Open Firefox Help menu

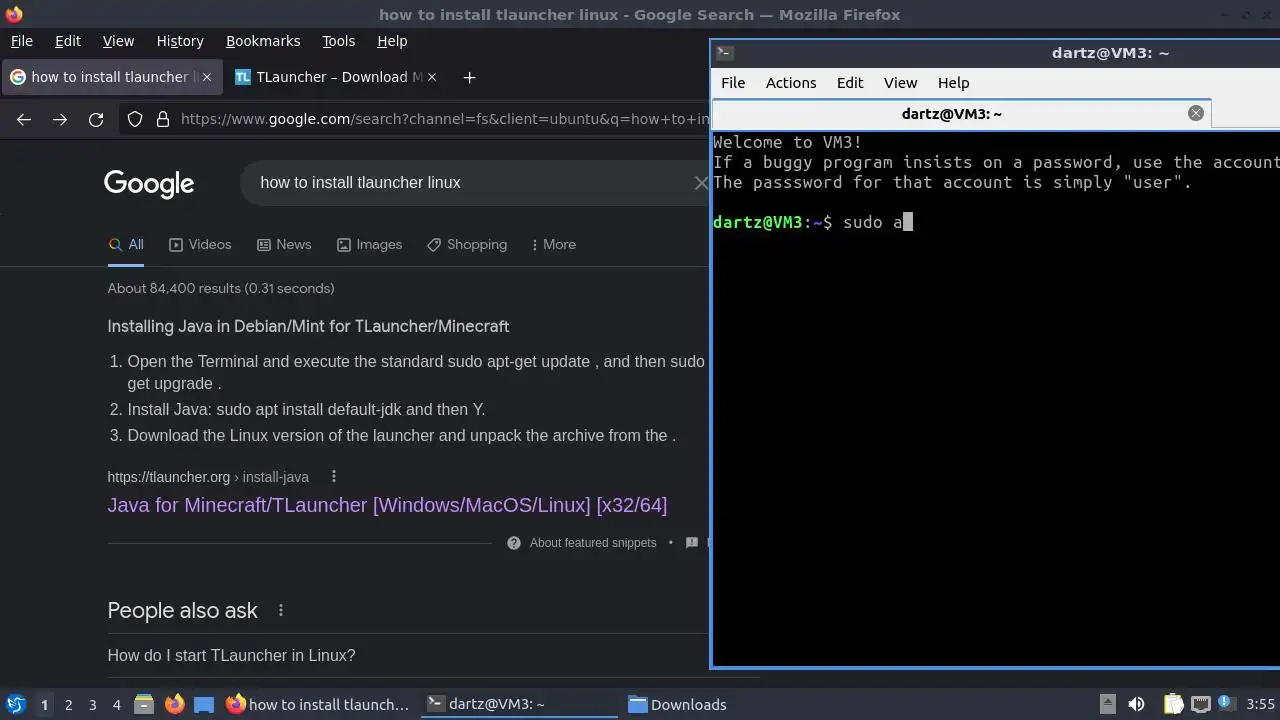pos(392,41)
